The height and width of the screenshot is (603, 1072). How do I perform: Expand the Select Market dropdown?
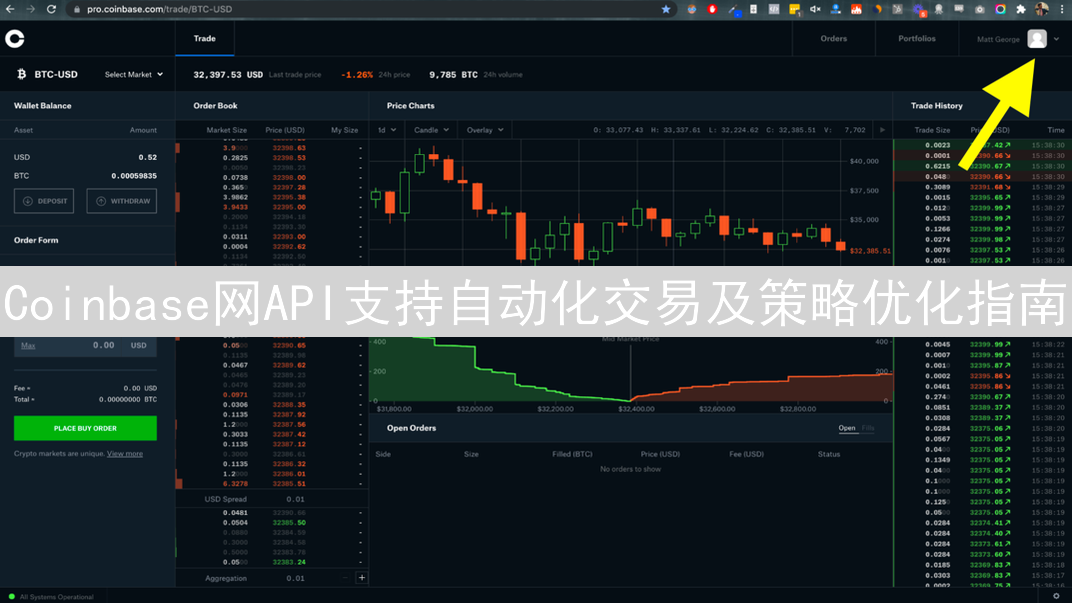pos(134,75)
